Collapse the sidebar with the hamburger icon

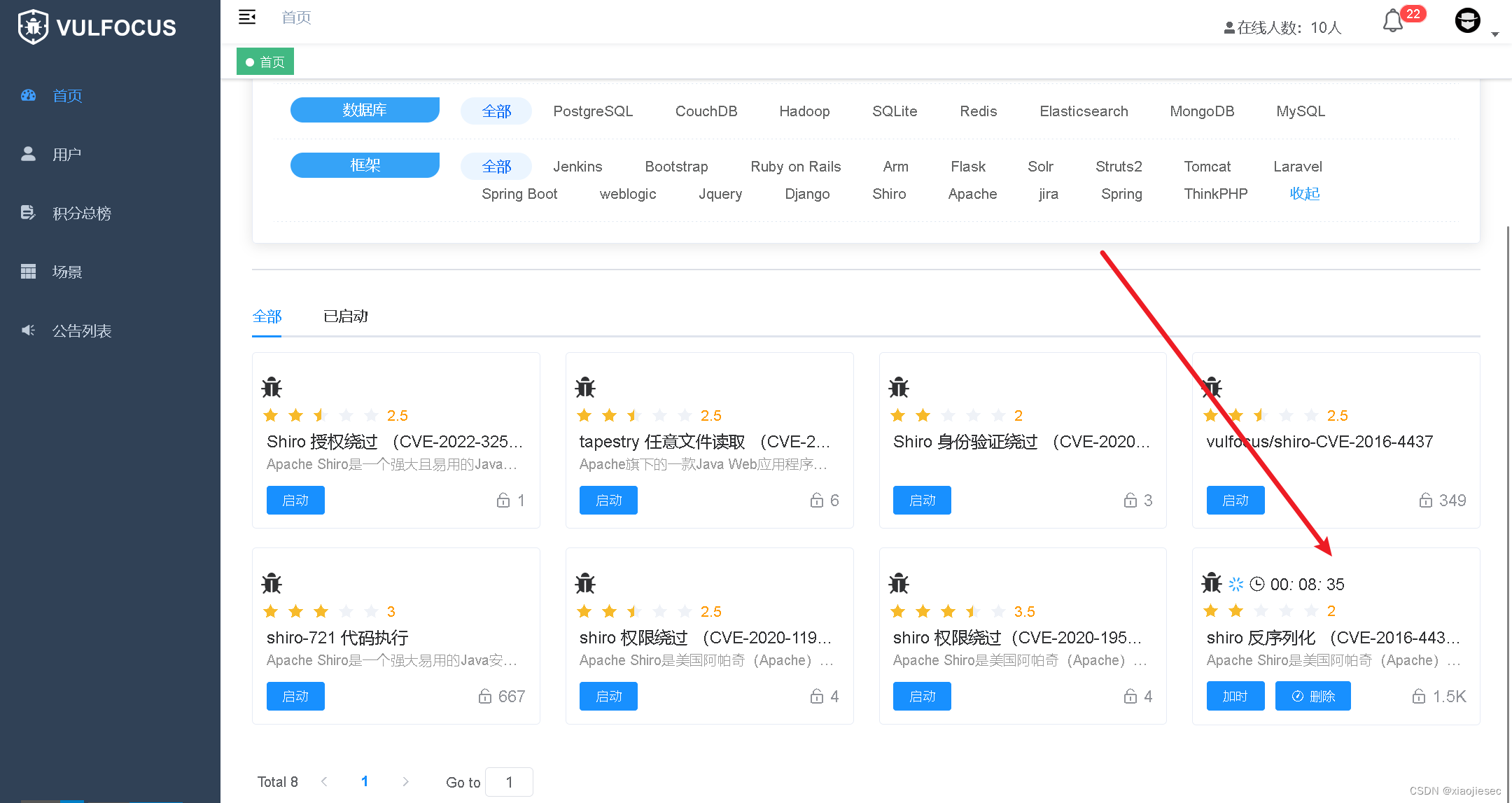click(247, 16)
